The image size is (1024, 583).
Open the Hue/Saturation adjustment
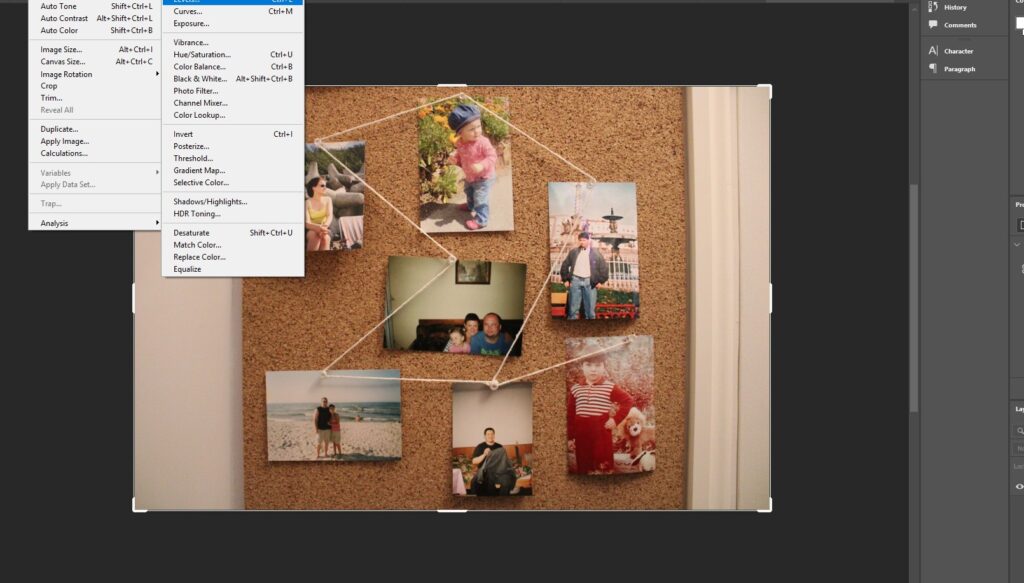pos(232,55)
